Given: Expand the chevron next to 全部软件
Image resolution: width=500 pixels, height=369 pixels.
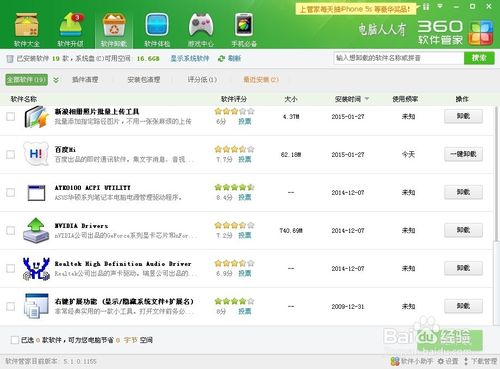Looking at the screenshot, I should [56, 80].
